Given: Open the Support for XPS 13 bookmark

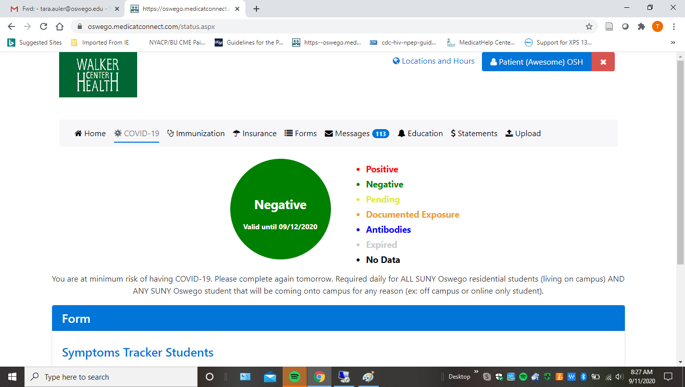Looking at the screenshot, I should [x=558, y=42].
